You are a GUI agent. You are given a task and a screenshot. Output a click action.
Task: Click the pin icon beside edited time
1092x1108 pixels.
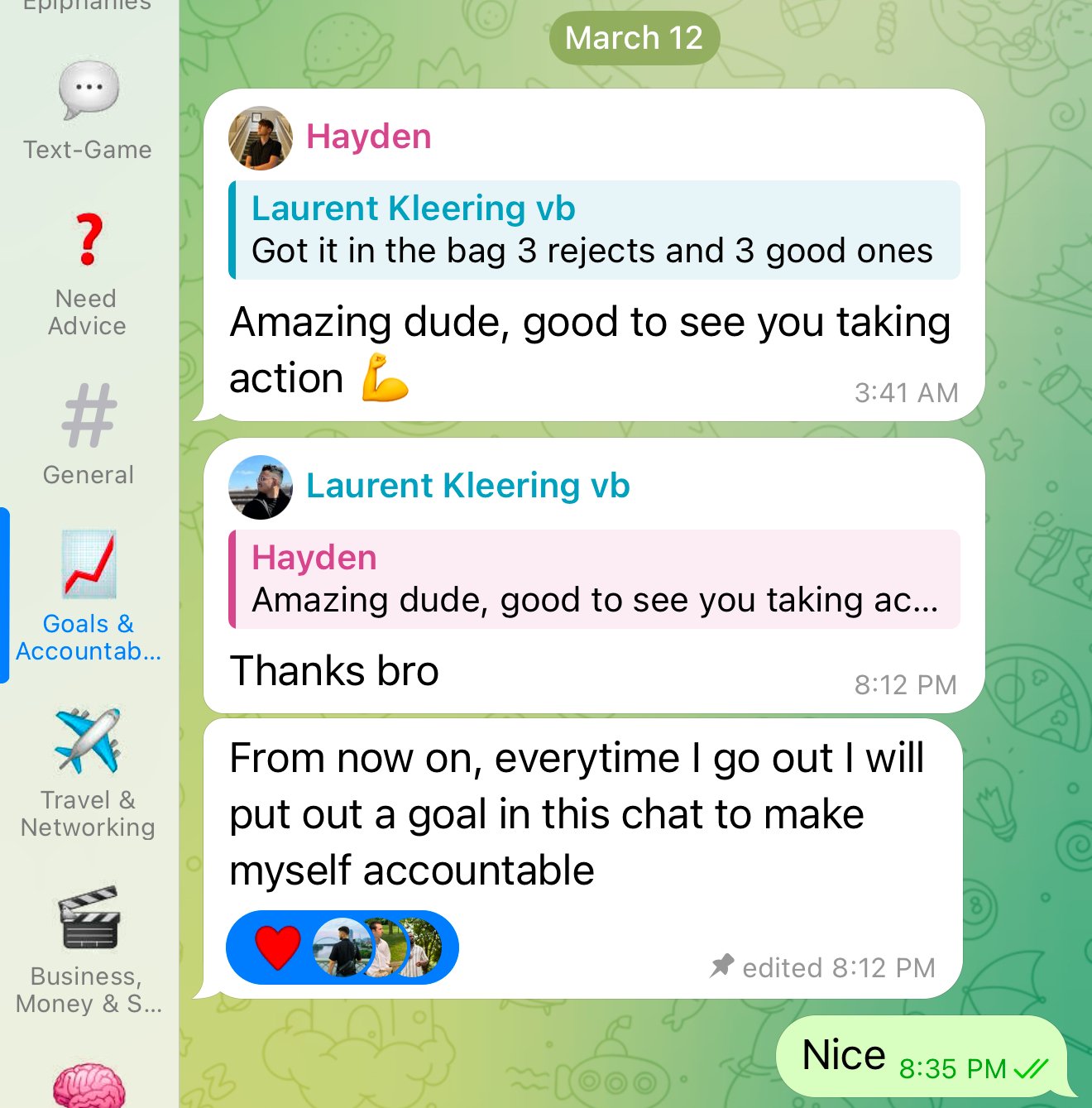coord(721,966)
